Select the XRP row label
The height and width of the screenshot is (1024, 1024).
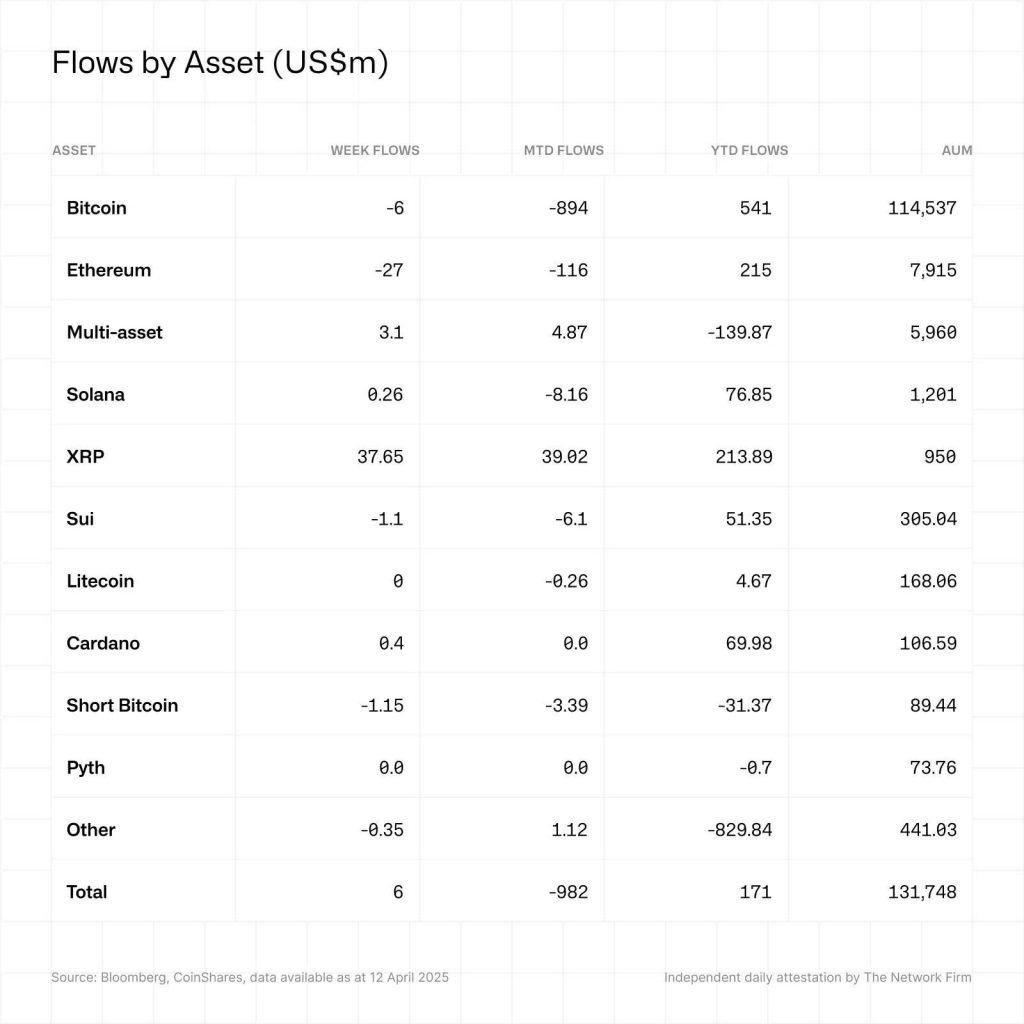[x=85, y=456]
